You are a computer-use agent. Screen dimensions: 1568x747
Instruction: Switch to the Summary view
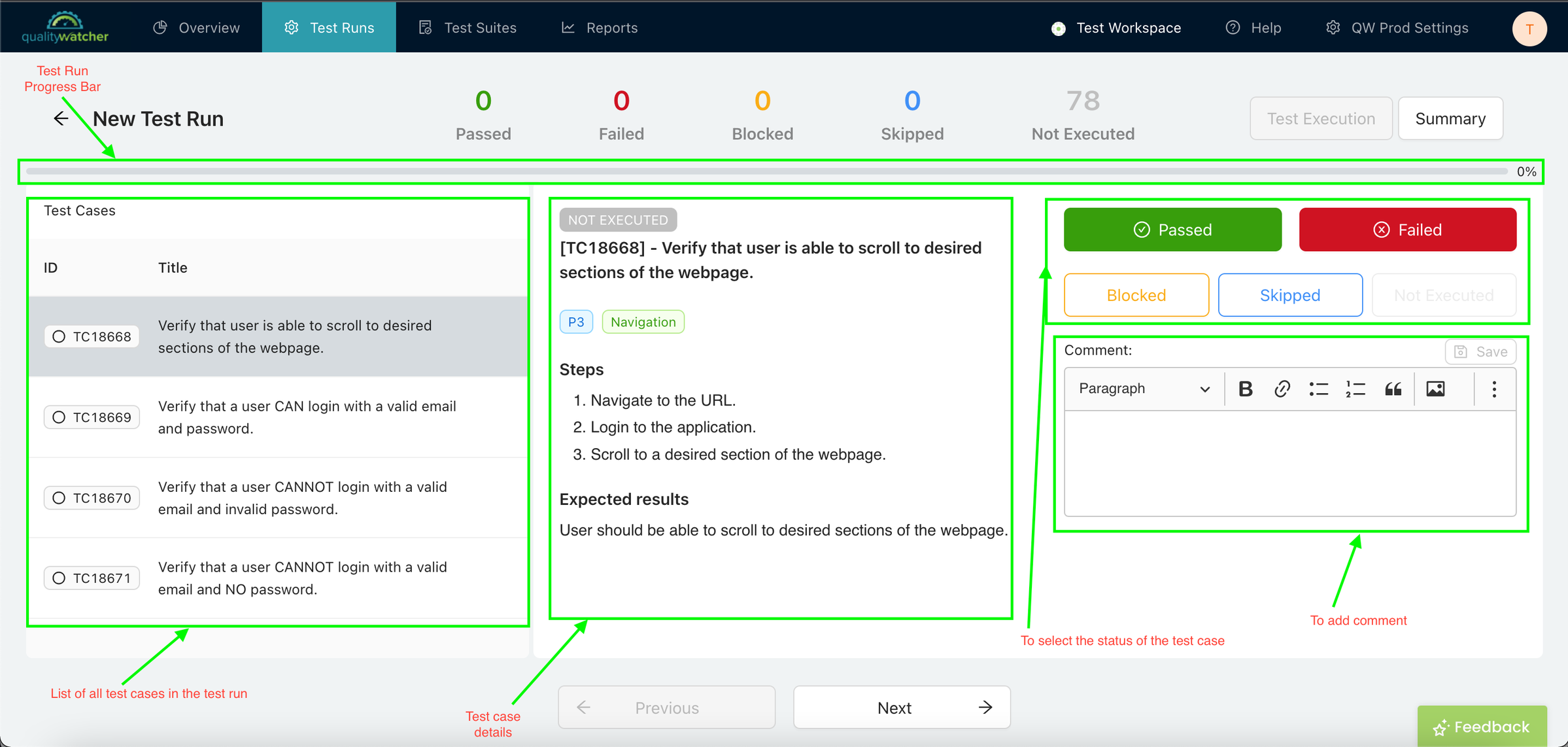click(x=1450, y=118)
